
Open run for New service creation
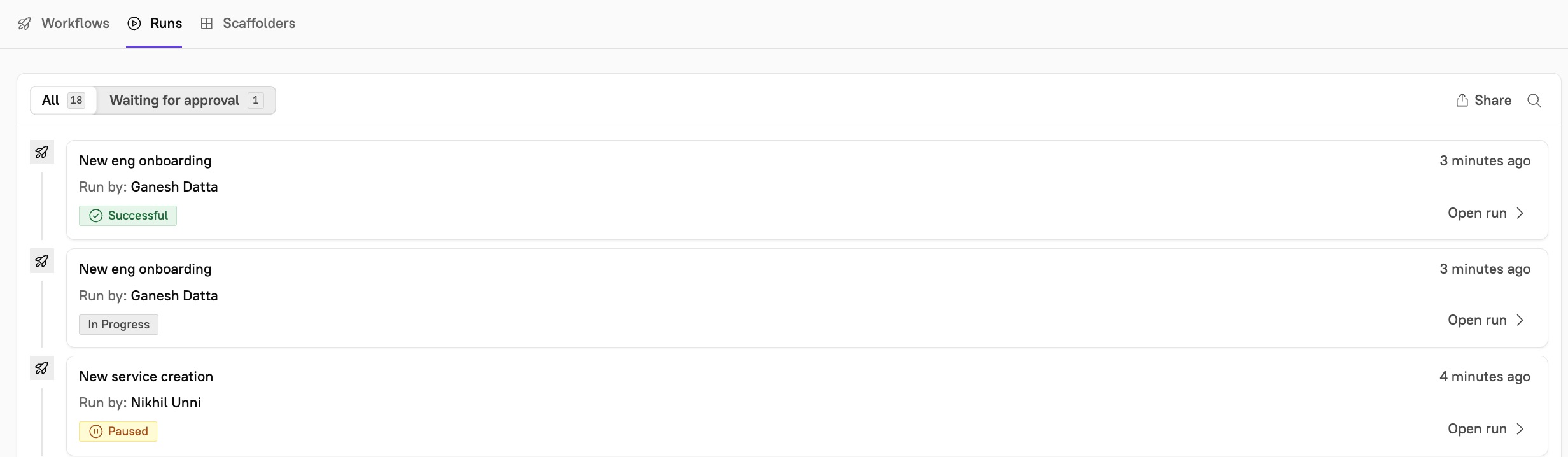pyautogui.click(x=1485, y=429)
